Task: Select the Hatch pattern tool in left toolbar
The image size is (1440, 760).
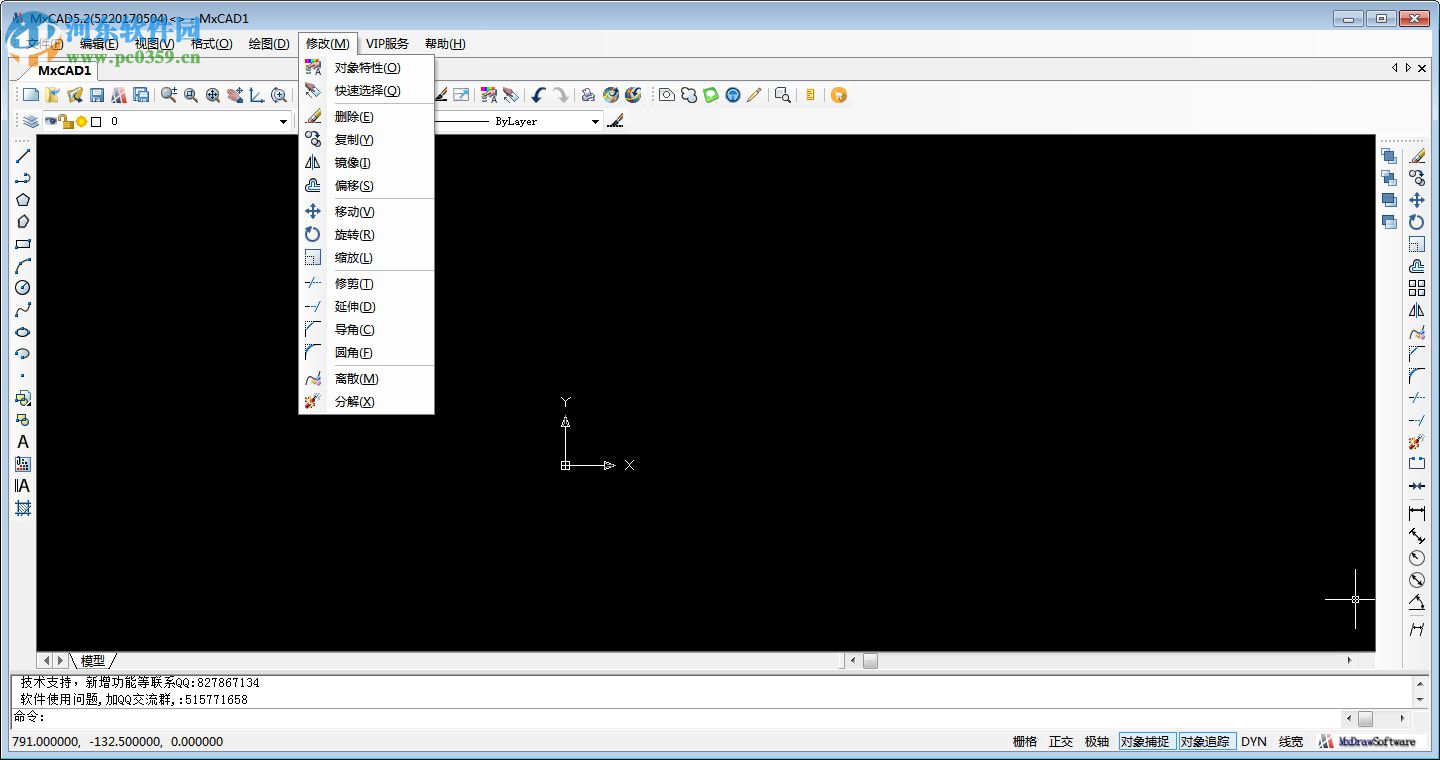Action: pos(22,508)
